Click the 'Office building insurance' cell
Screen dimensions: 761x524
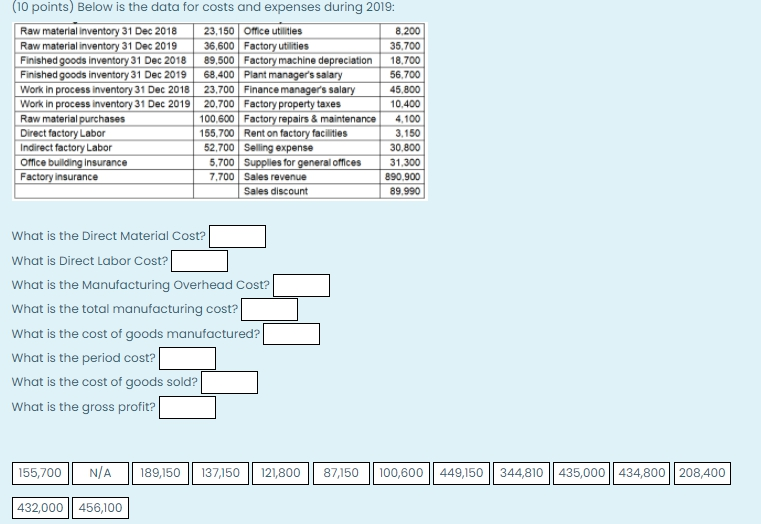click(x=104, y=162)
